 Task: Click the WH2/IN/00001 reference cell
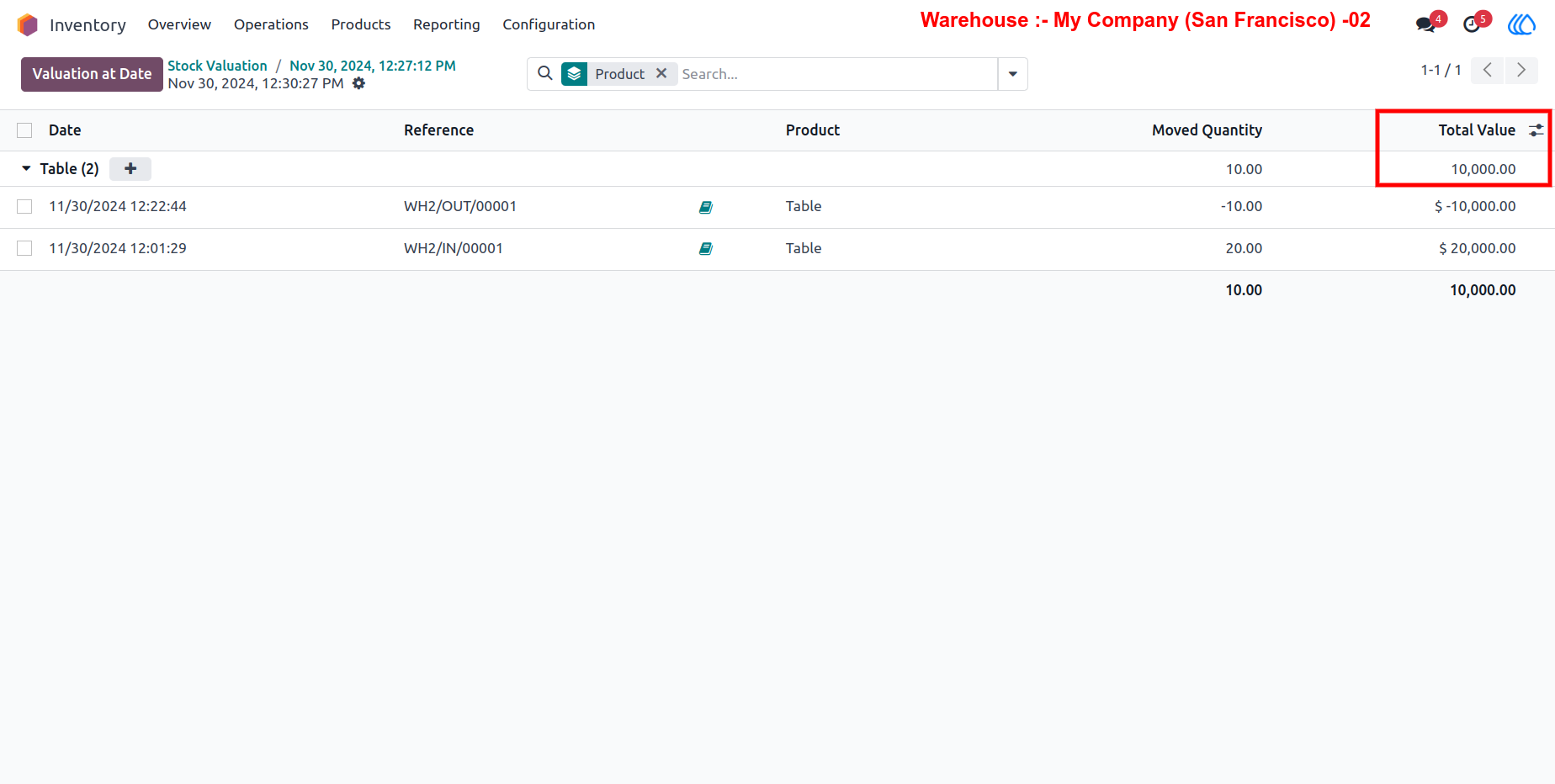[454, 249]
